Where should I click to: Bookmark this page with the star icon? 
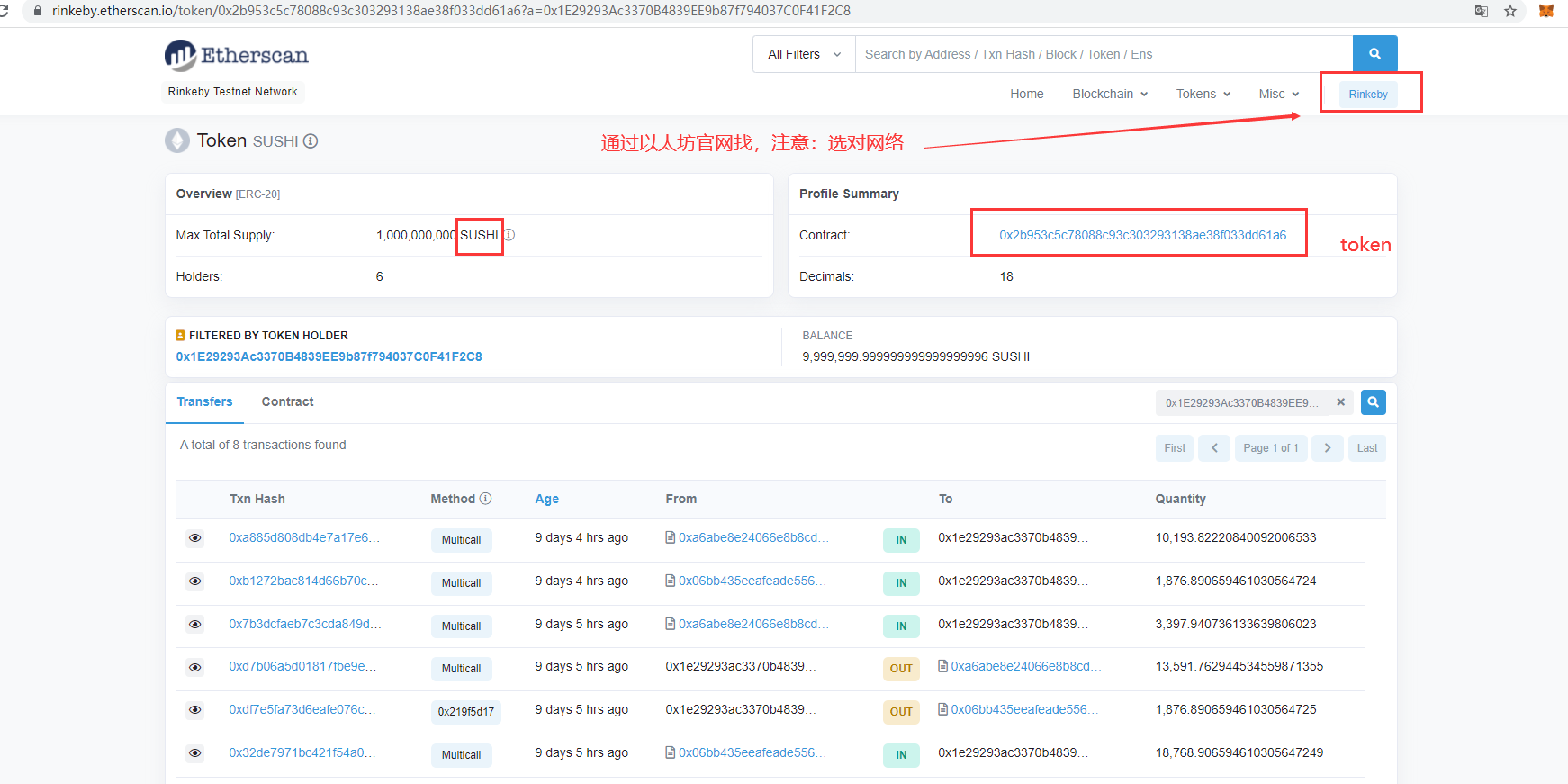(1510, 11)
